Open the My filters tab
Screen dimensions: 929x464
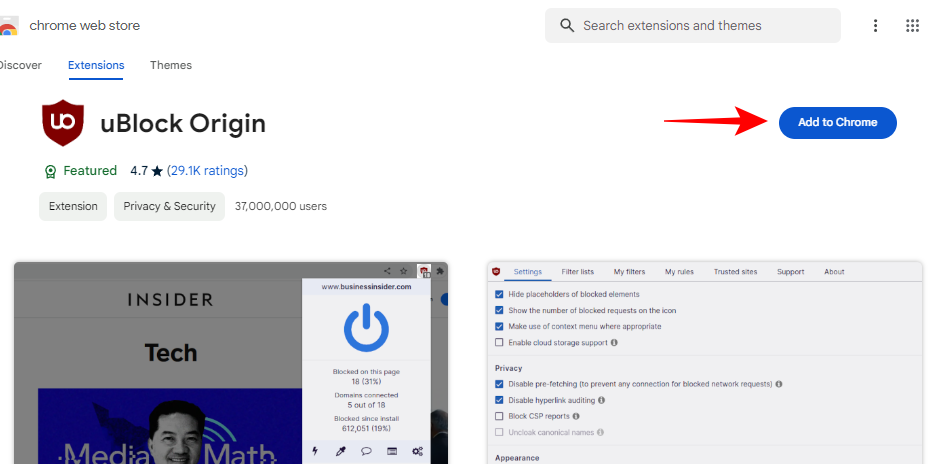[x=629, y=271]
